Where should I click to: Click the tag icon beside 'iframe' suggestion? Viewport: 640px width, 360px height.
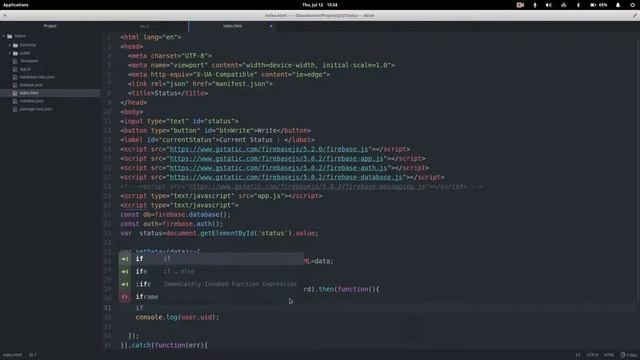[x=125, y=297]
